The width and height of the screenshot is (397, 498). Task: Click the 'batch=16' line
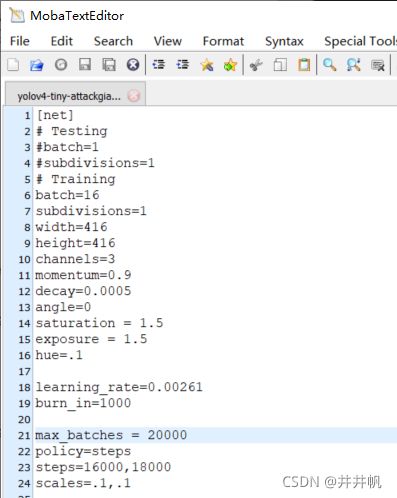tap(67, 195)
